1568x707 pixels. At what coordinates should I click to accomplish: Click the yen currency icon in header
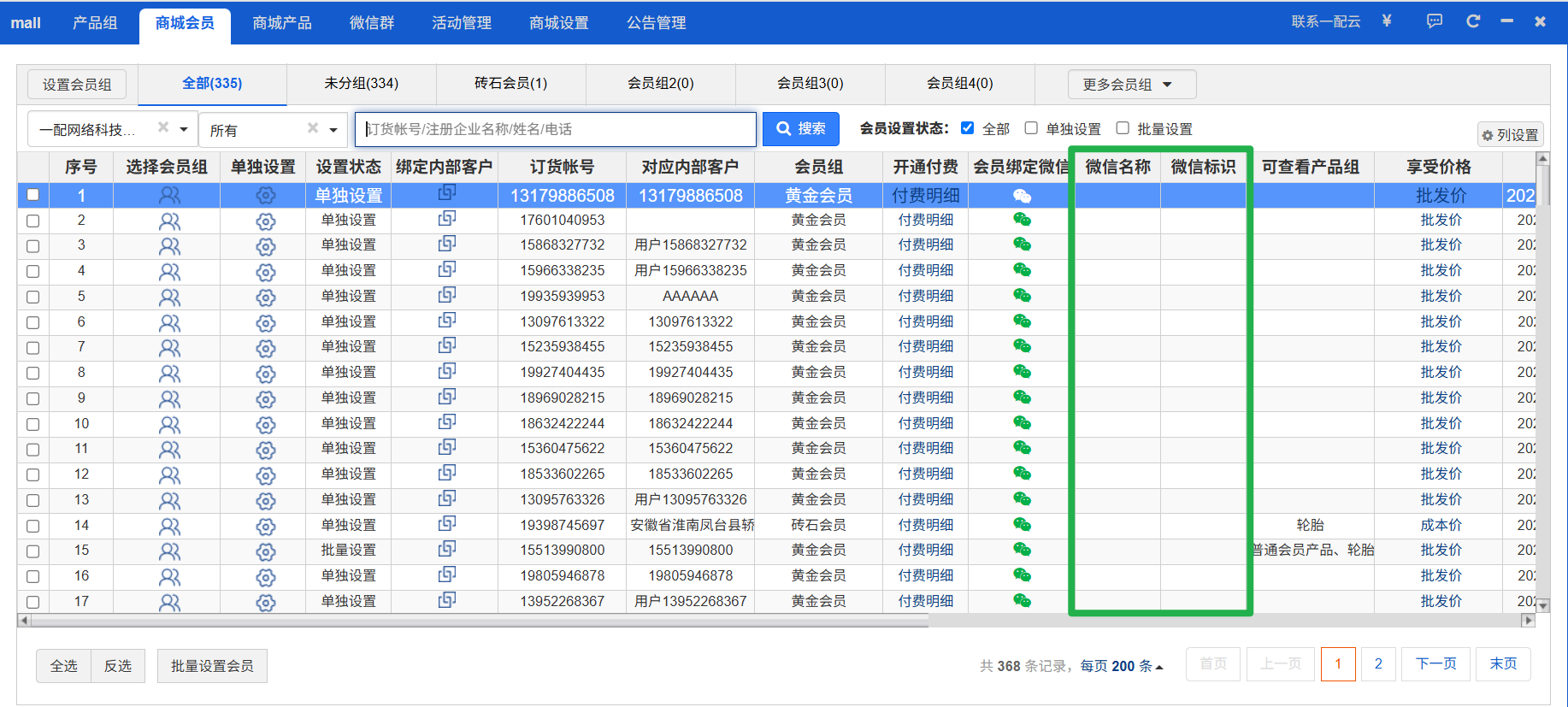[1387, 21]
